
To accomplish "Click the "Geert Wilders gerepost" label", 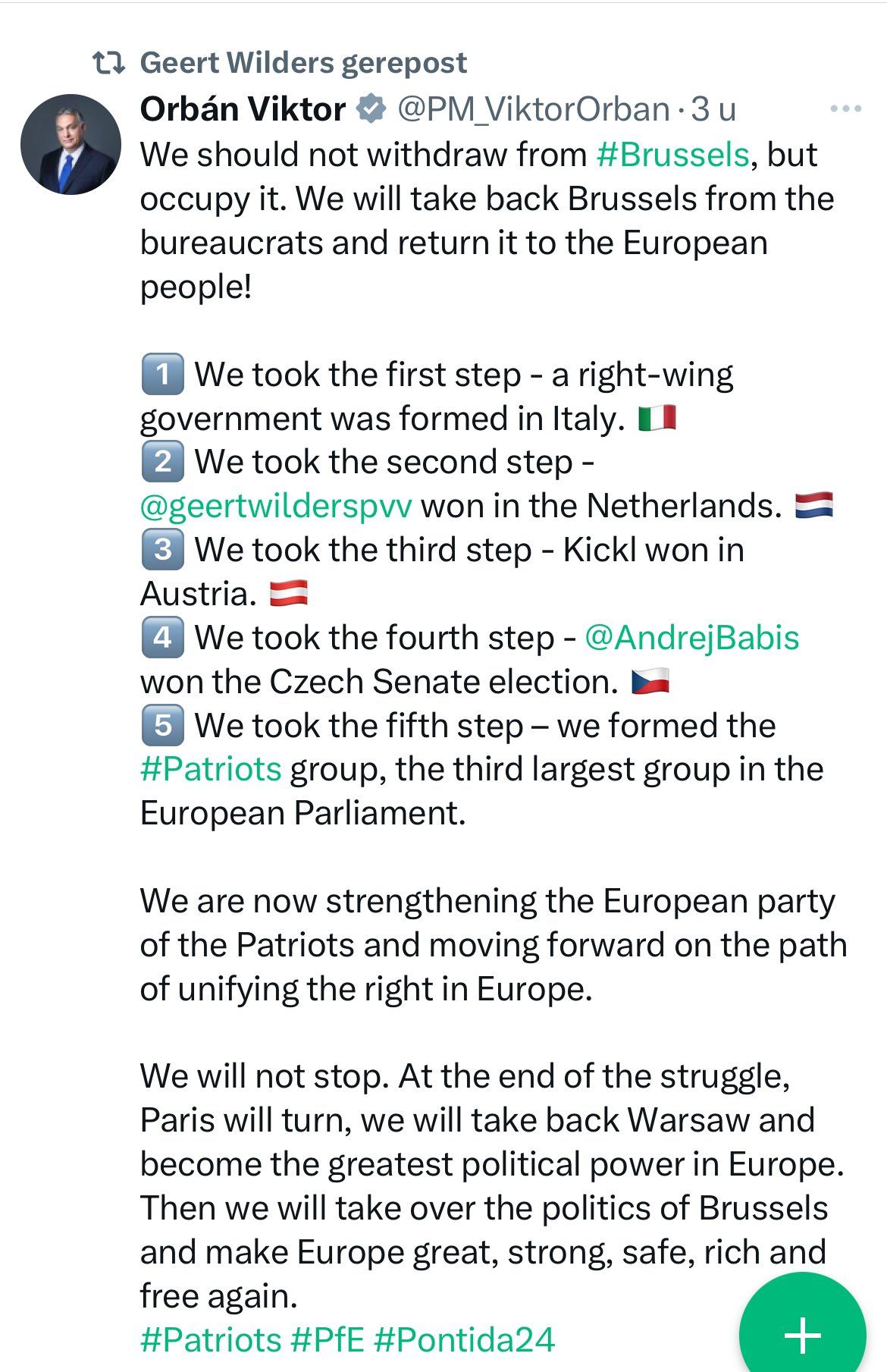I will pos(303,63).
